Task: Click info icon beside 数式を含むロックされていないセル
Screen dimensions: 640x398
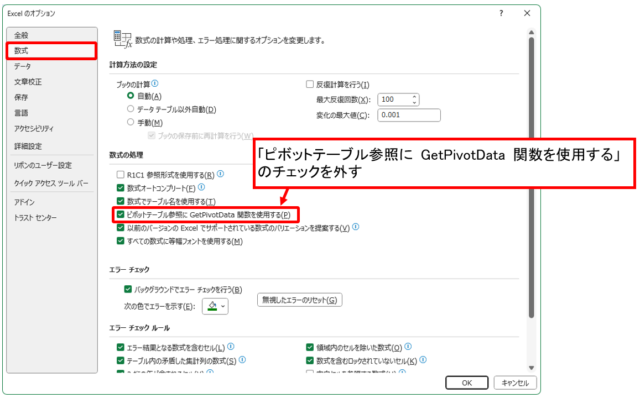Action: click(x=423, y=360)
